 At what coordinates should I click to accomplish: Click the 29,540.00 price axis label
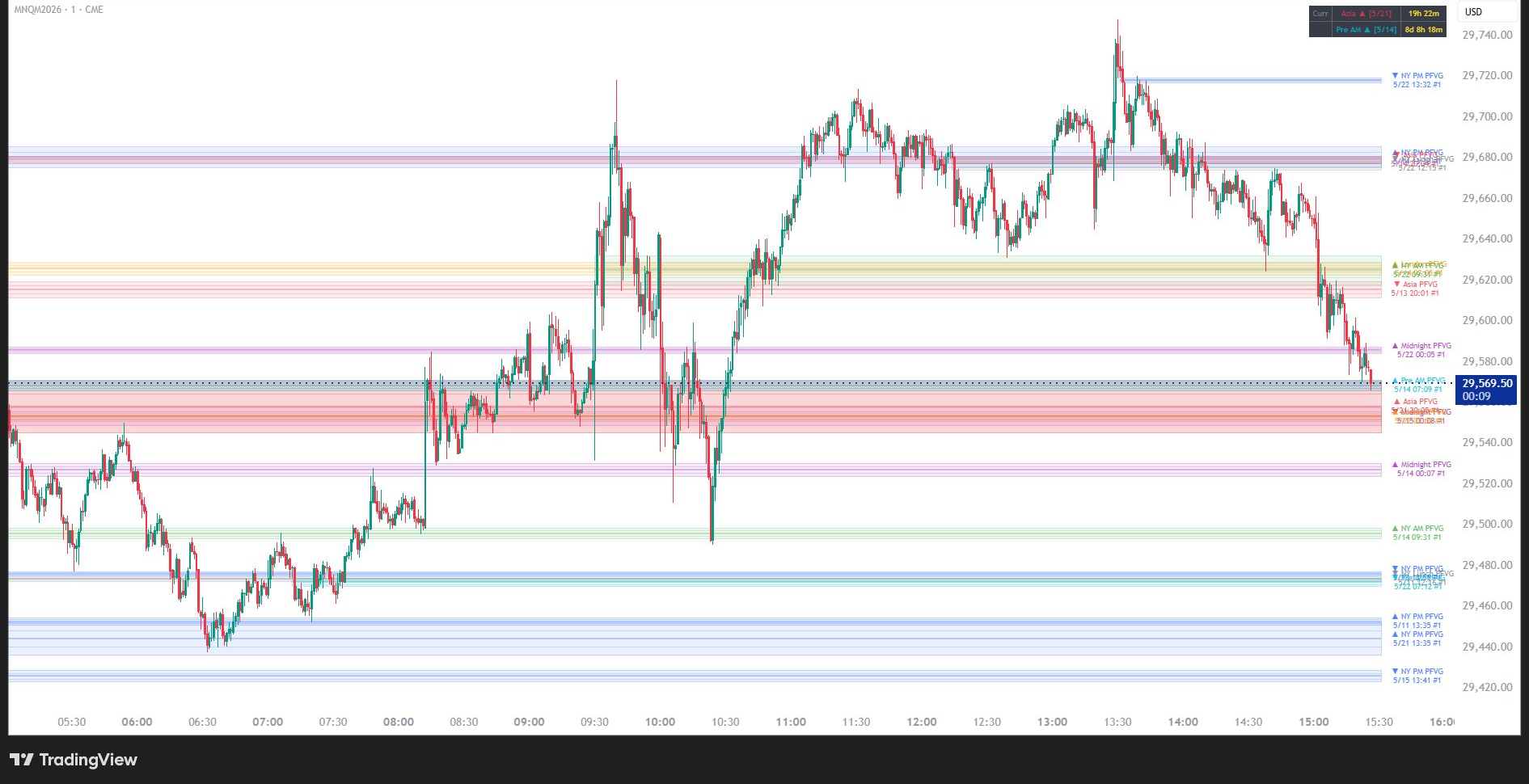coord(1487,442)
